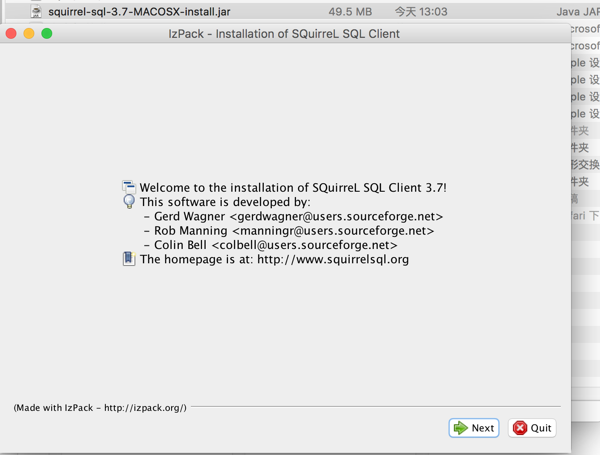
Task: Click the jar file icon in Finder
Action: 37,11
